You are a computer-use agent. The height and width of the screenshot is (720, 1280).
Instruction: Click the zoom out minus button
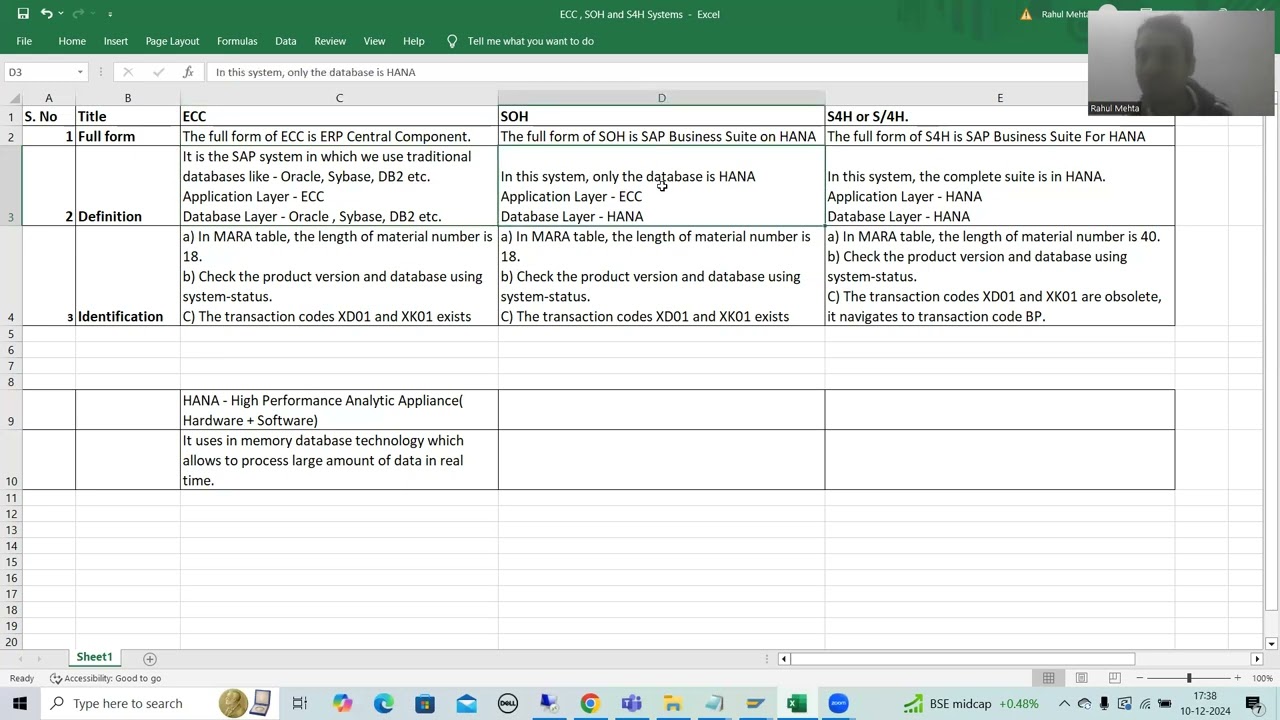pos(1140,678)
